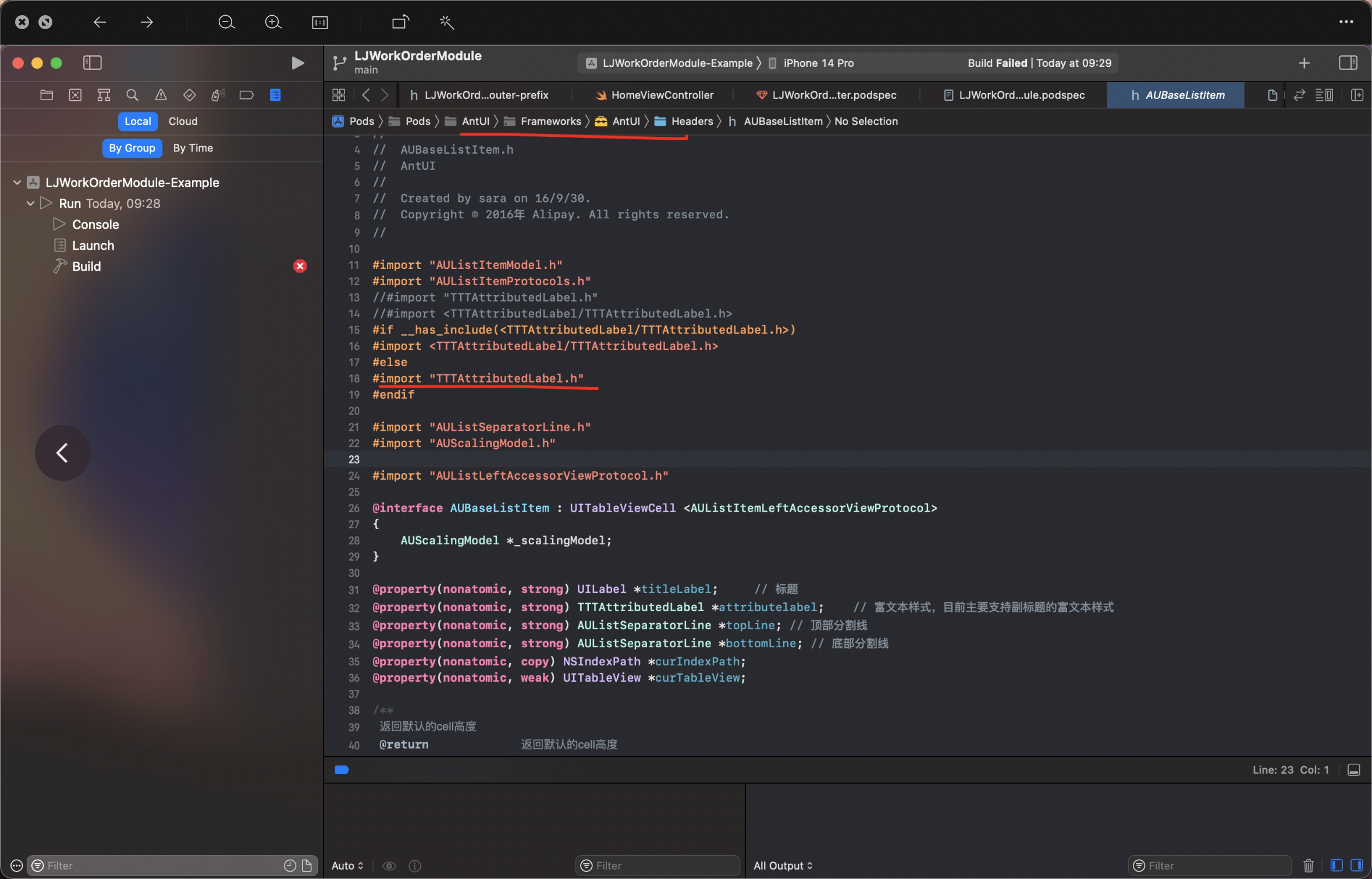The height and width of the screenshot is (879, 1372).
Task: Sort reports By Time
Action: coord(193,148)
